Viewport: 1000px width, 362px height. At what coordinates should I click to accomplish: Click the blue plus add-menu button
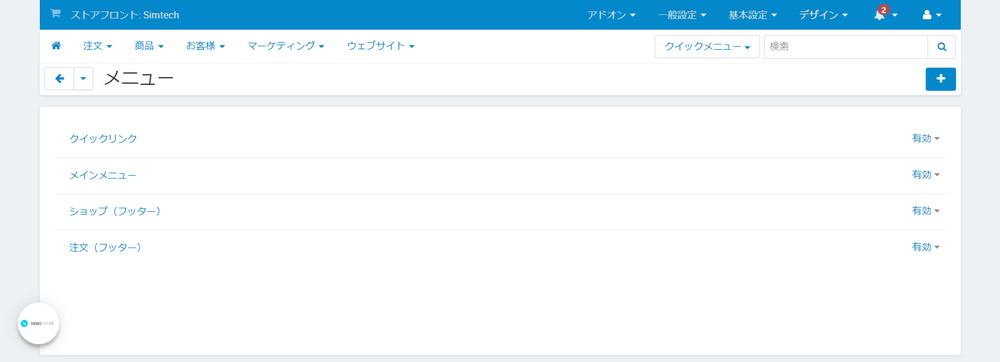click(x=941, y=79)
